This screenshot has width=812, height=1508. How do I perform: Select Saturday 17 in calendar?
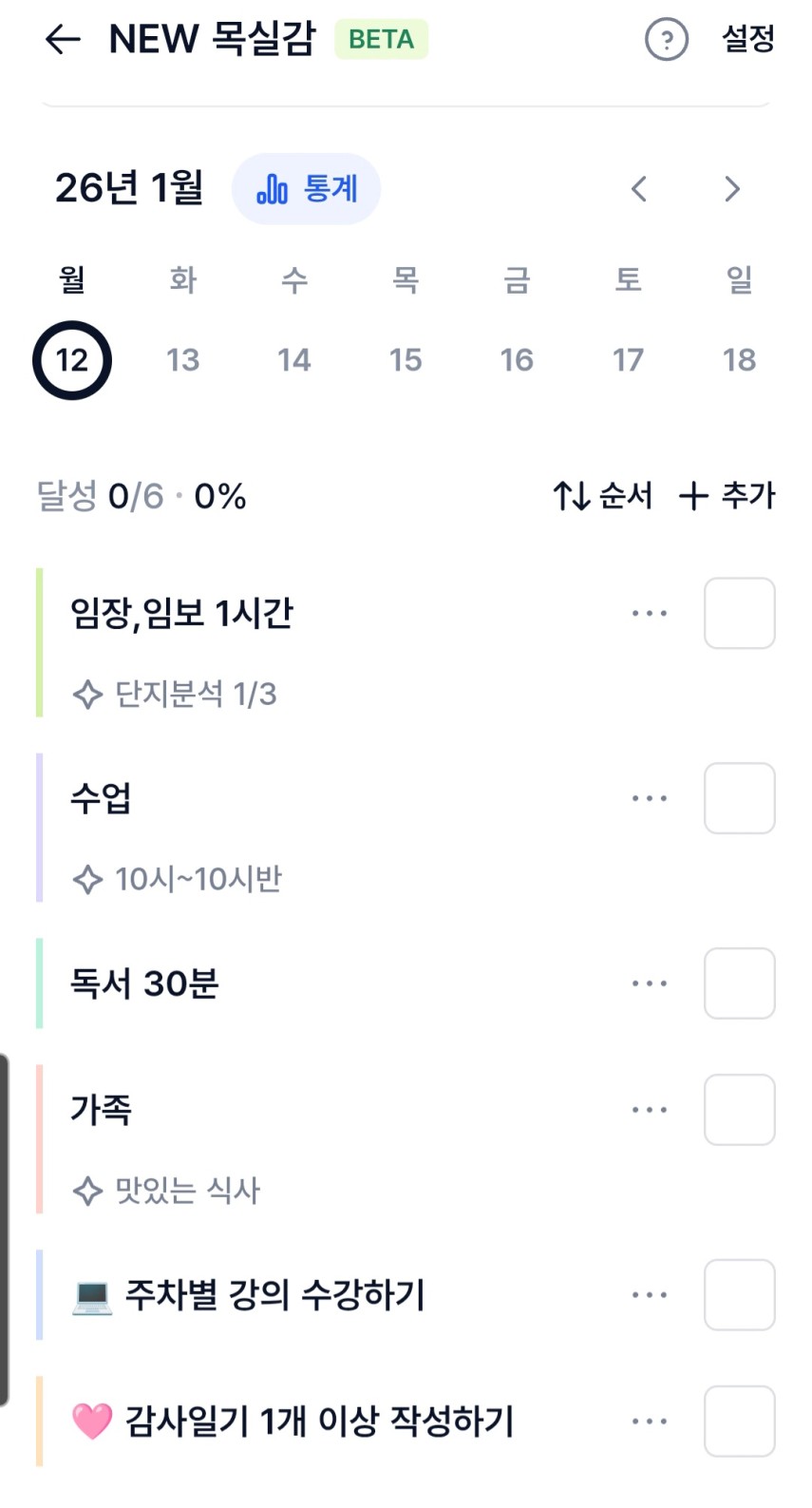(628, 360)
